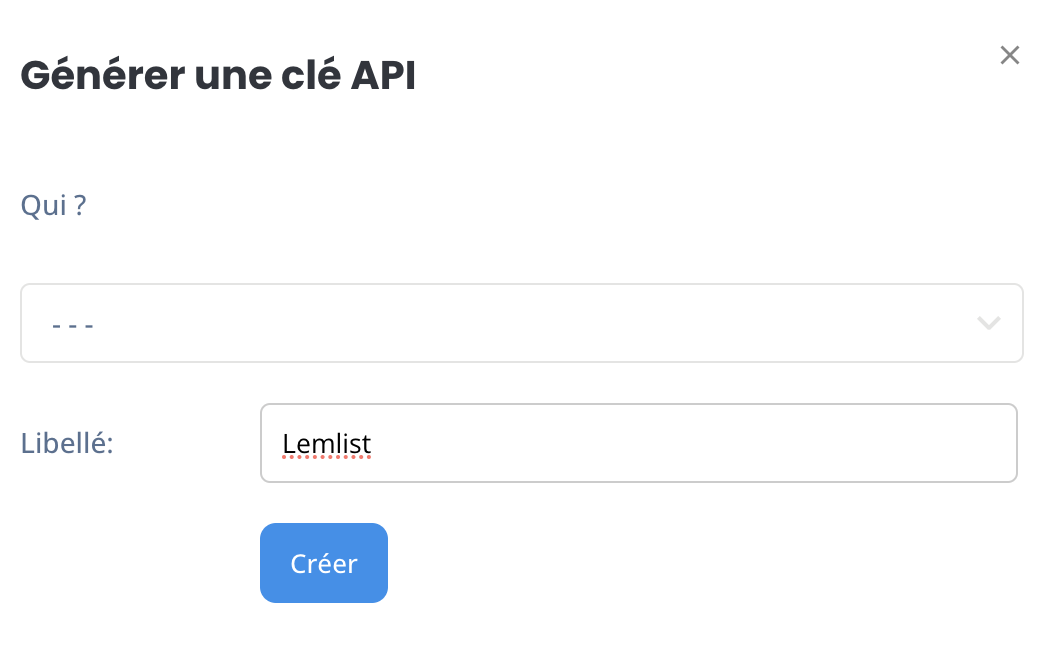Select the '- - -' placeholder option

pyautogui.click(x=72, y=325)
